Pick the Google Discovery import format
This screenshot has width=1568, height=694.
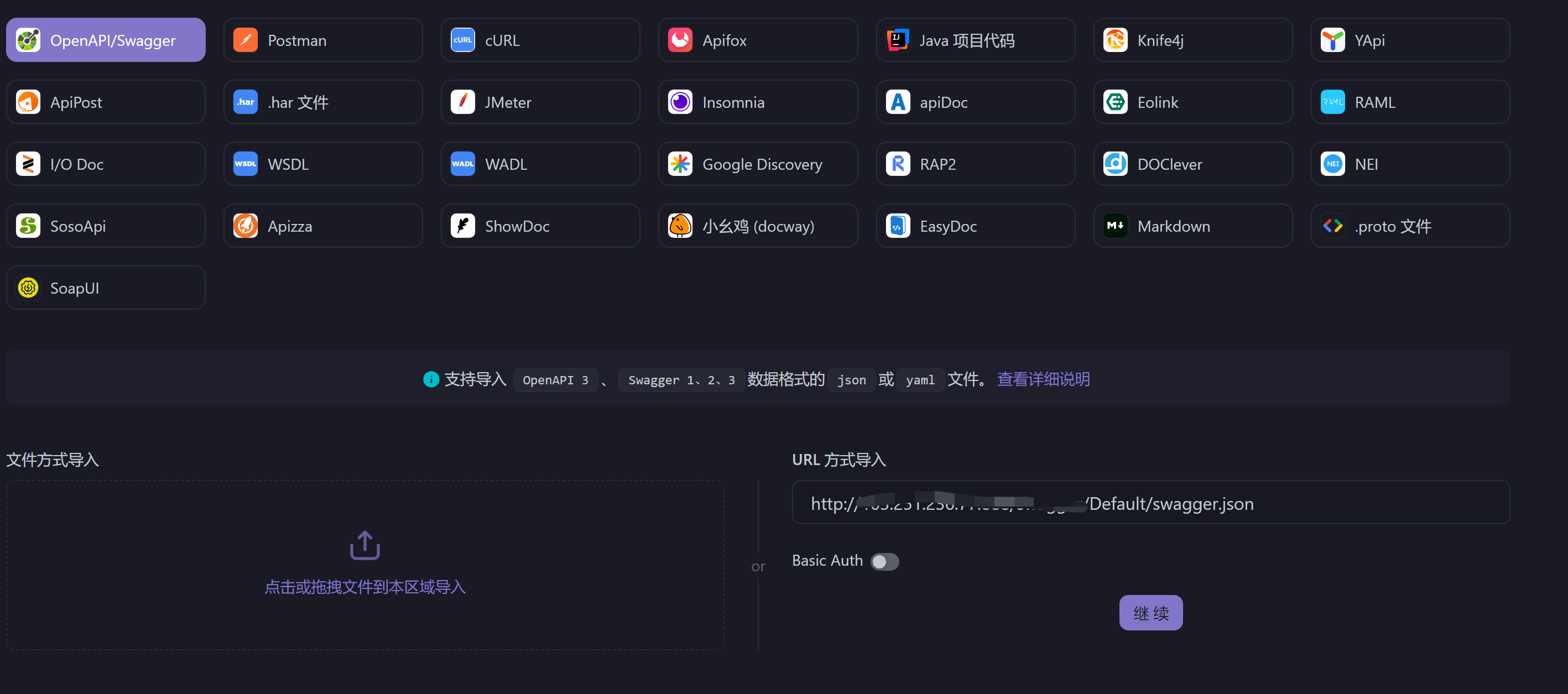pos(758,164)
